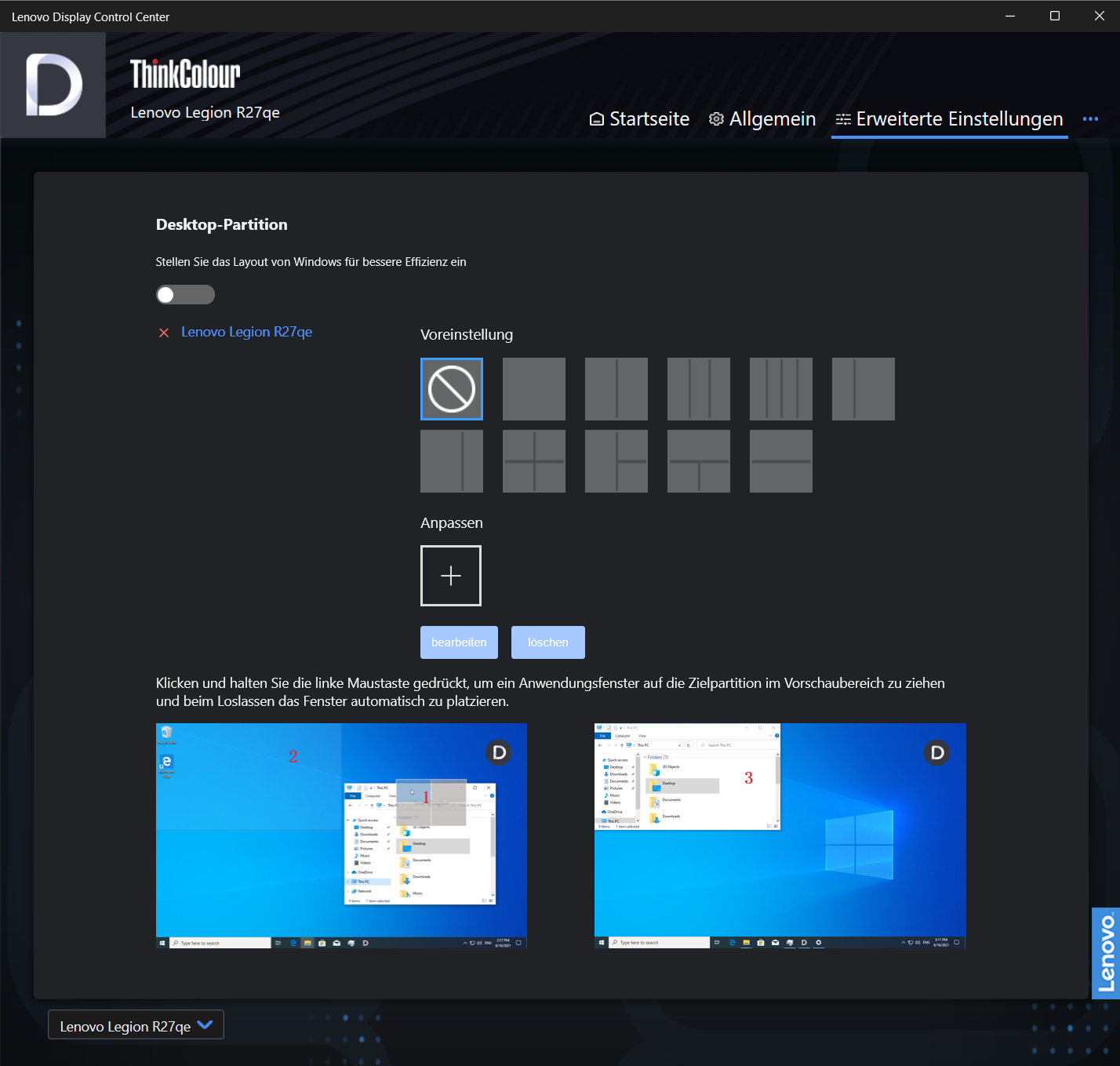Go to the Startseite tab

point(639,119)
